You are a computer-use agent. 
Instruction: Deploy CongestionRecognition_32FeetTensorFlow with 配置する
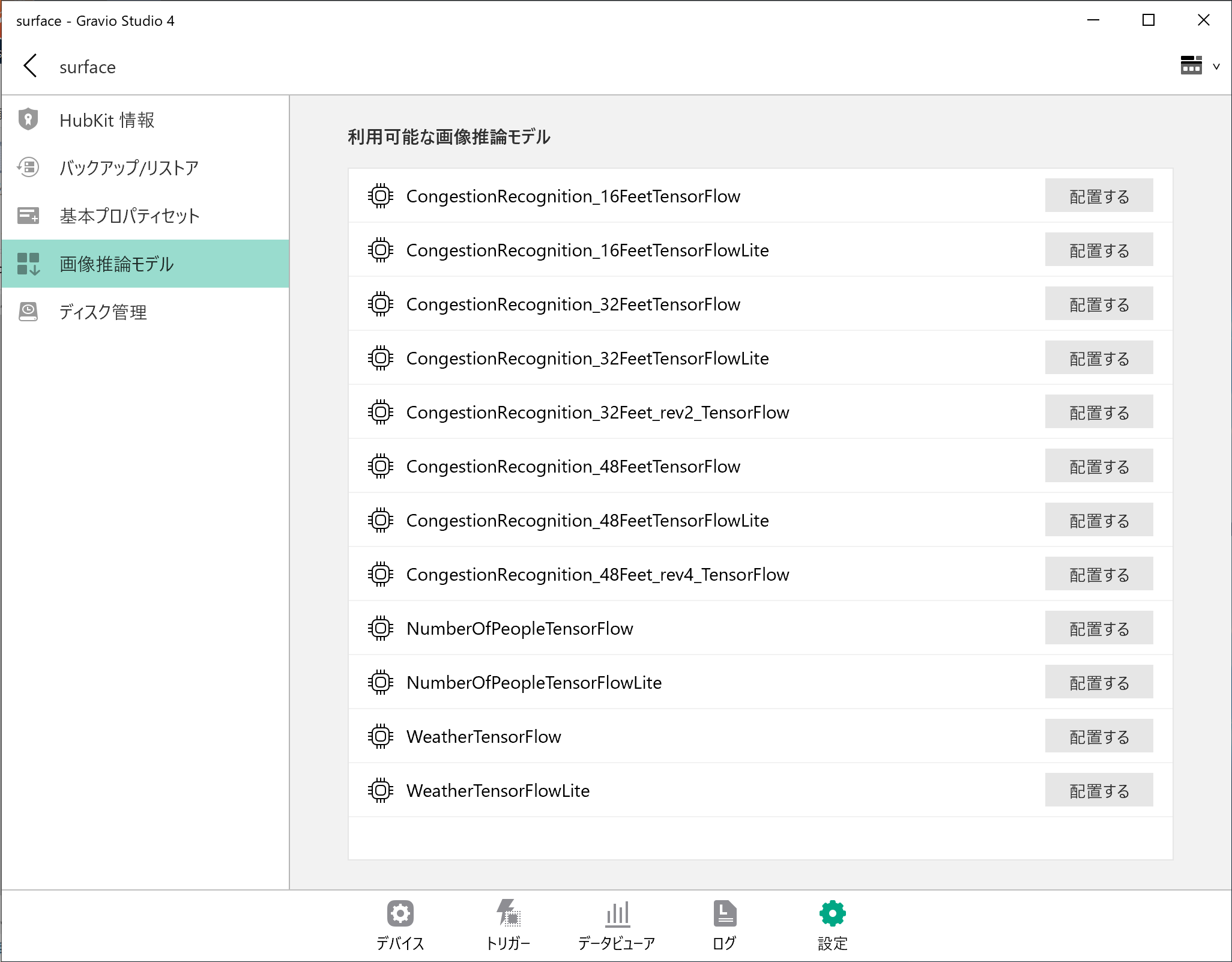(x=1099, y=304)
